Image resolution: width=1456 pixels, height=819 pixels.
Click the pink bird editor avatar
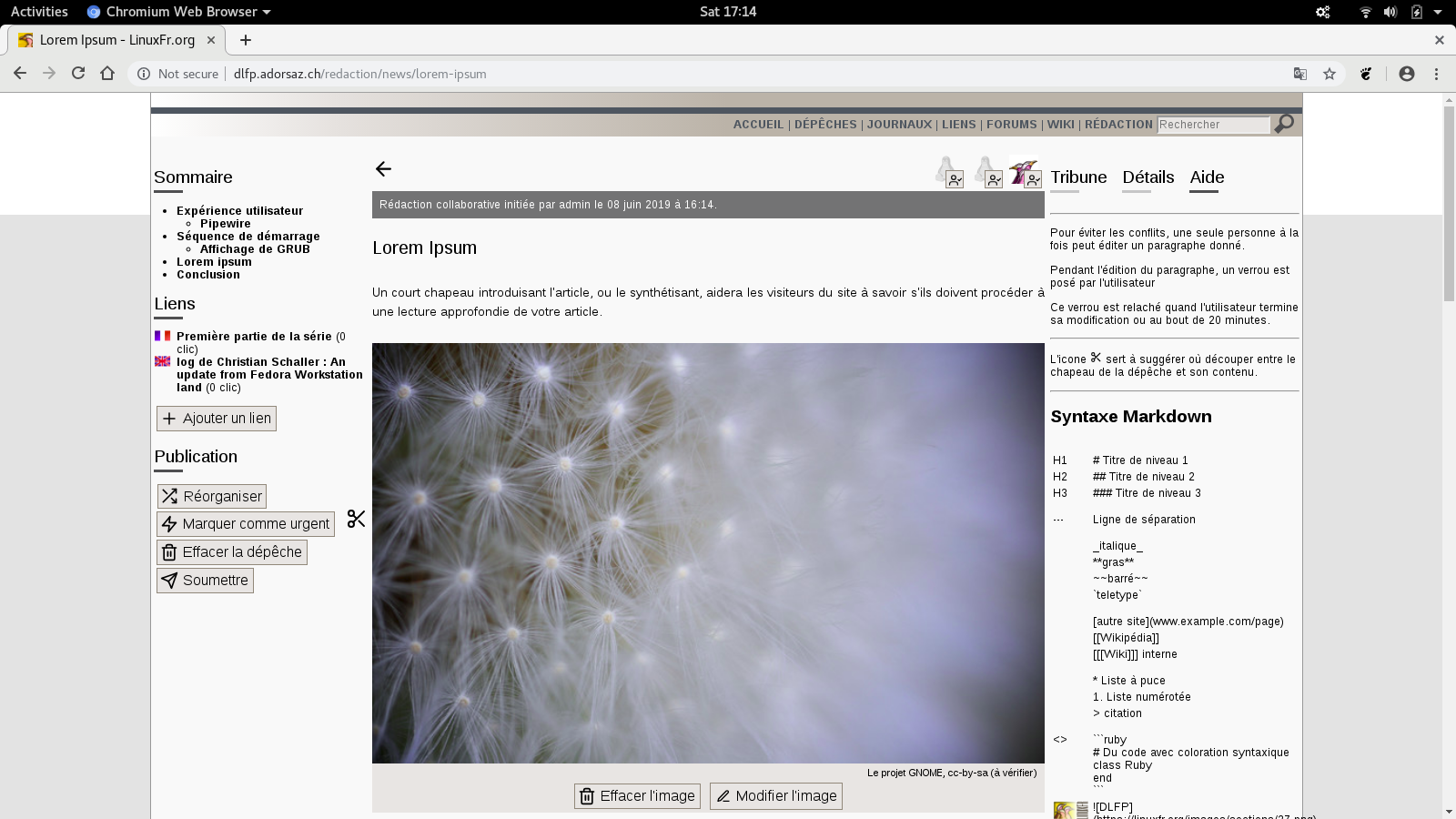[1026, 173]
